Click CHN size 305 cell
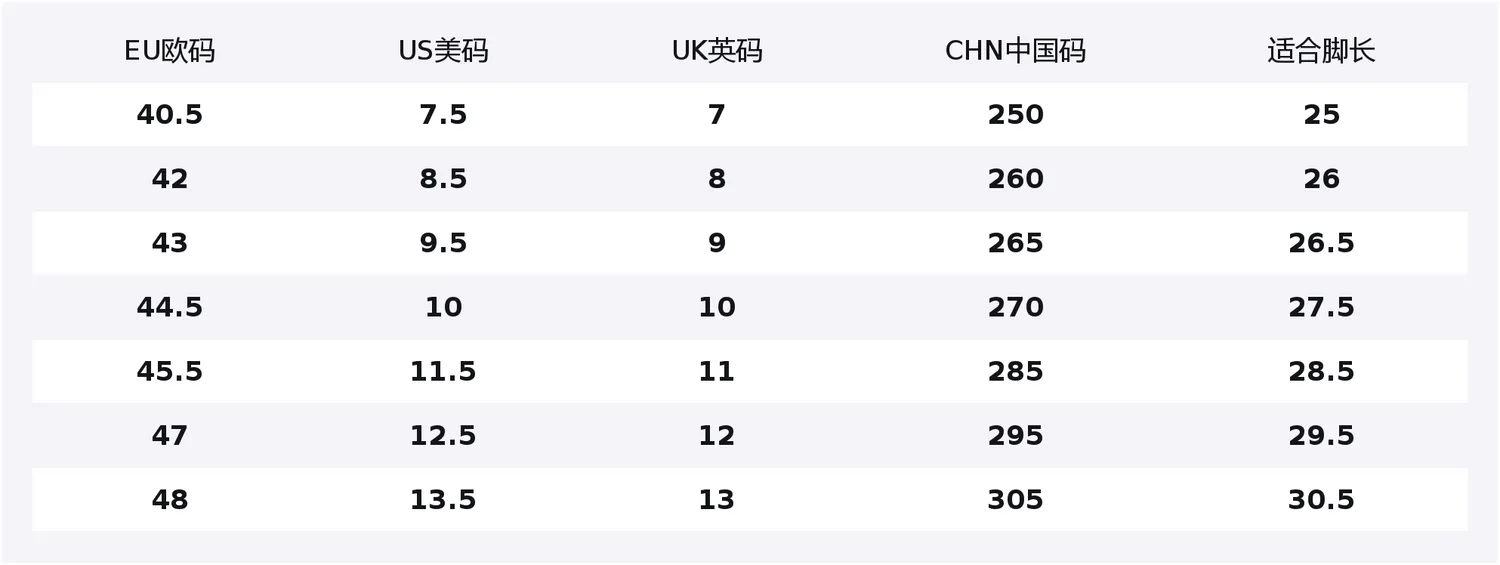This screenshot has height=565, width=1500. [1015, 499]
